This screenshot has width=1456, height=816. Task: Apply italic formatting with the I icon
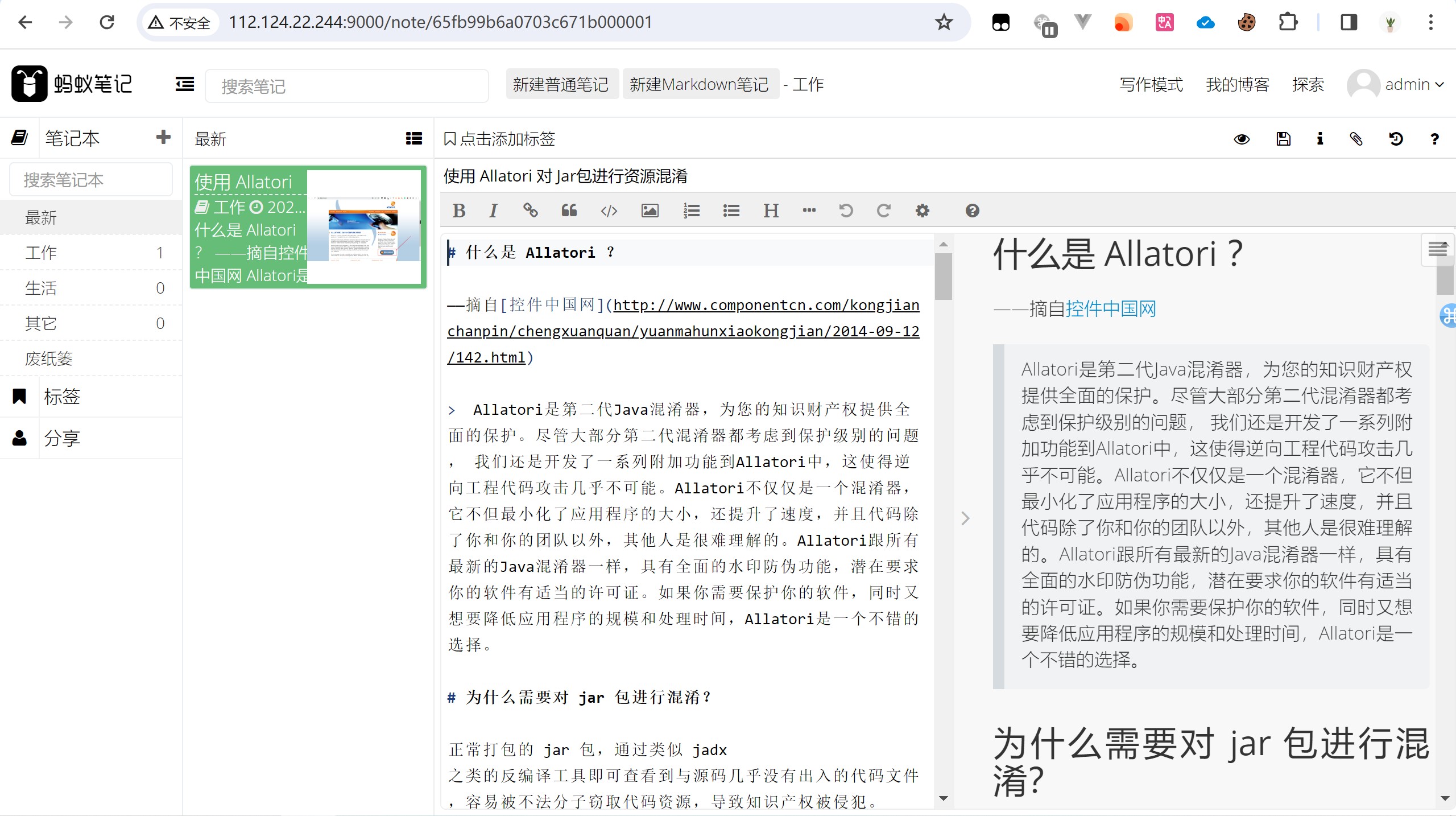(x=493, y=211)
